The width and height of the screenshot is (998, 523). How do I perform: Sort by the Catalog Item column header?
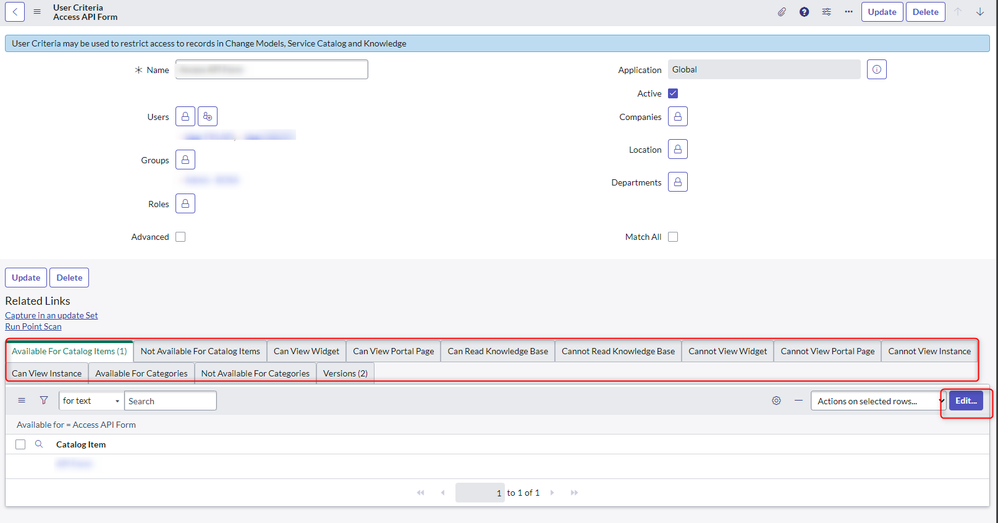click(x=81, y=444)
